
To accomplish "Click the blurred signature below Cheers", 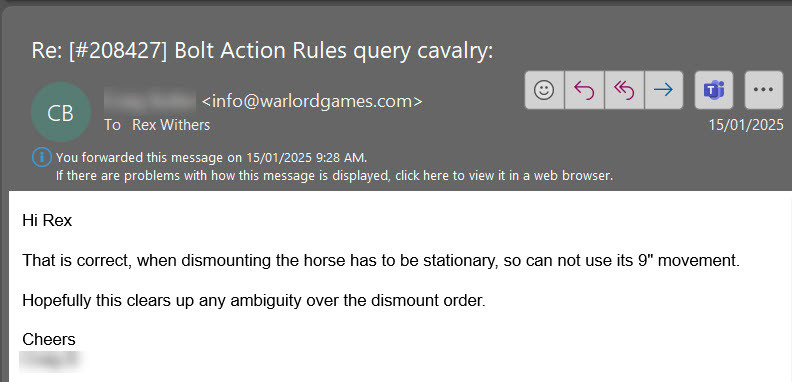I will coord(51,361).
